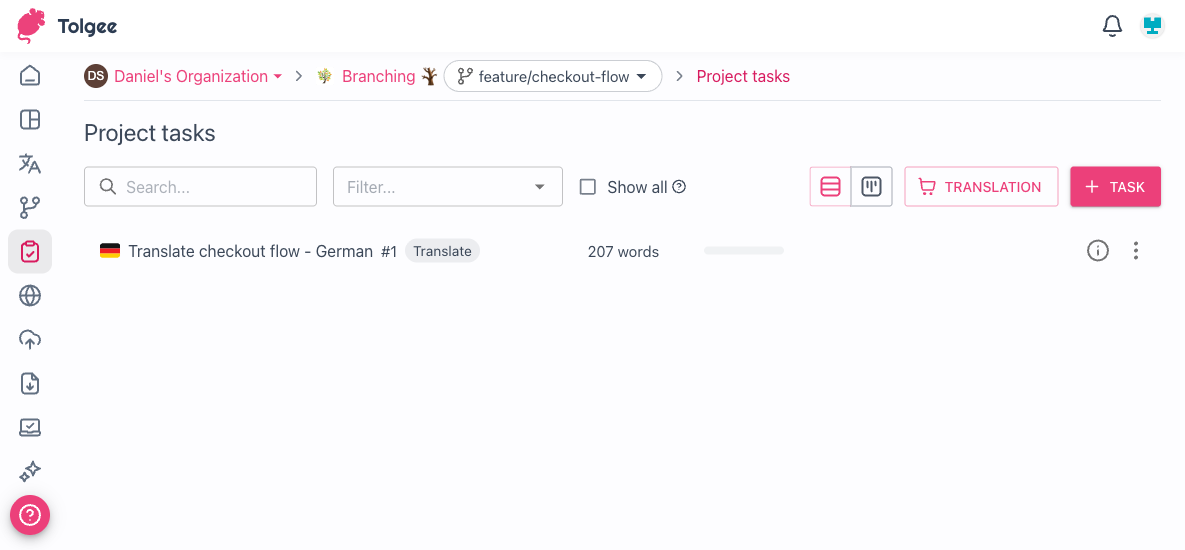Create a new task with TASK button

1115,187
